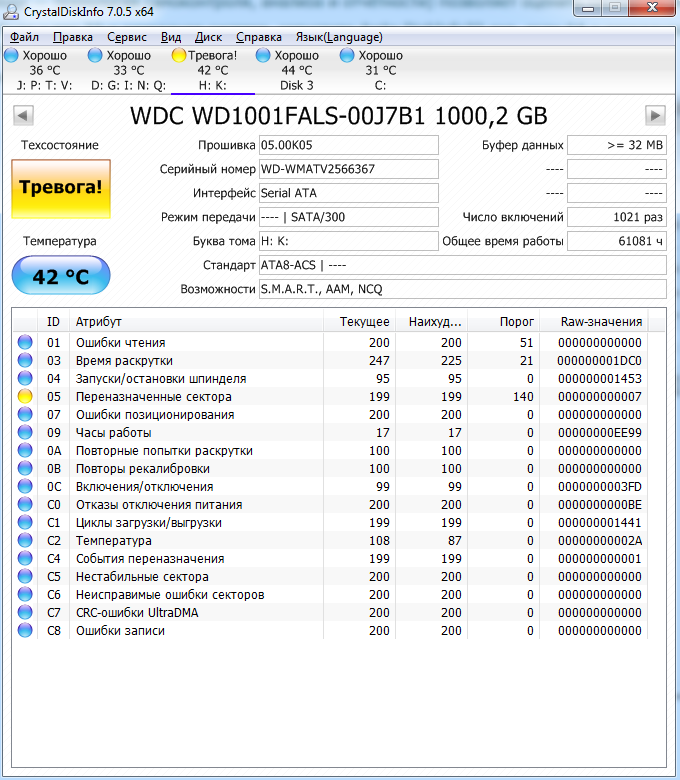The height and width of the screenshot is (780, 680).
Task: Click status icon for 03 Время раскрутки
Action: click(x=25, y=360)
